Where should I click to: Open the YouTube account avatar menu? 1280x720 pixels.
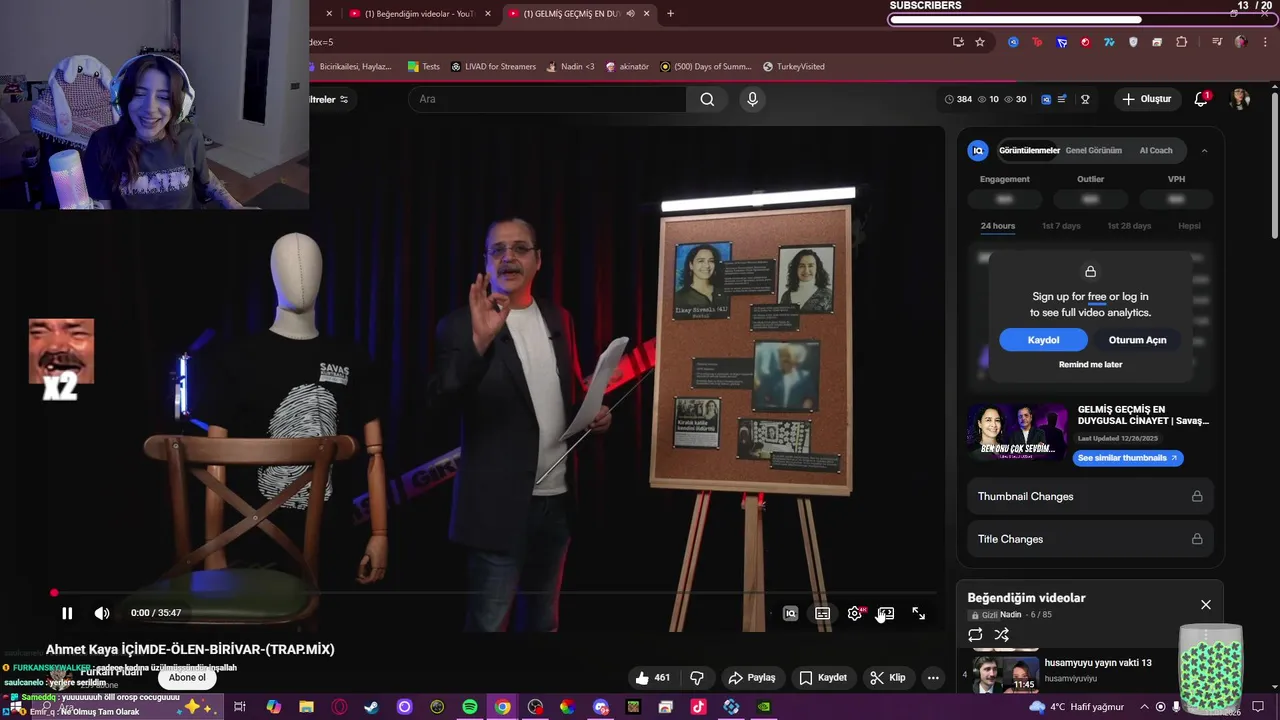click(1240, 99)
